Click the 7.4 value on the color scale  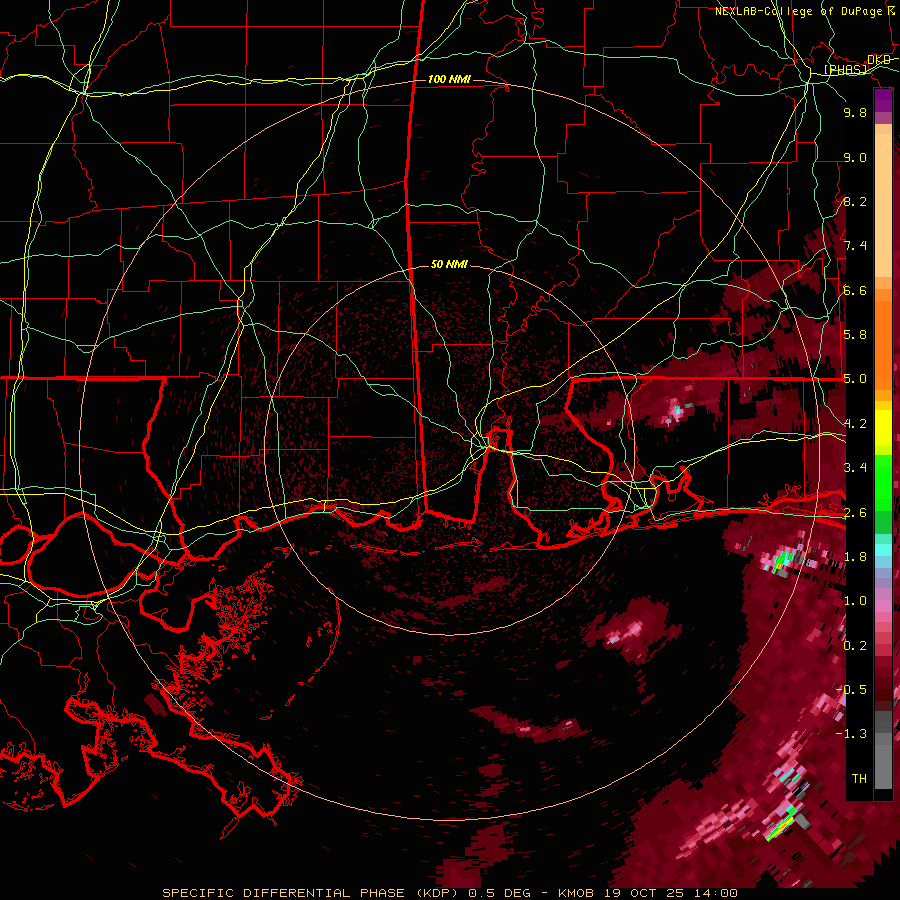pyautogui.click(x=855, y=246)
